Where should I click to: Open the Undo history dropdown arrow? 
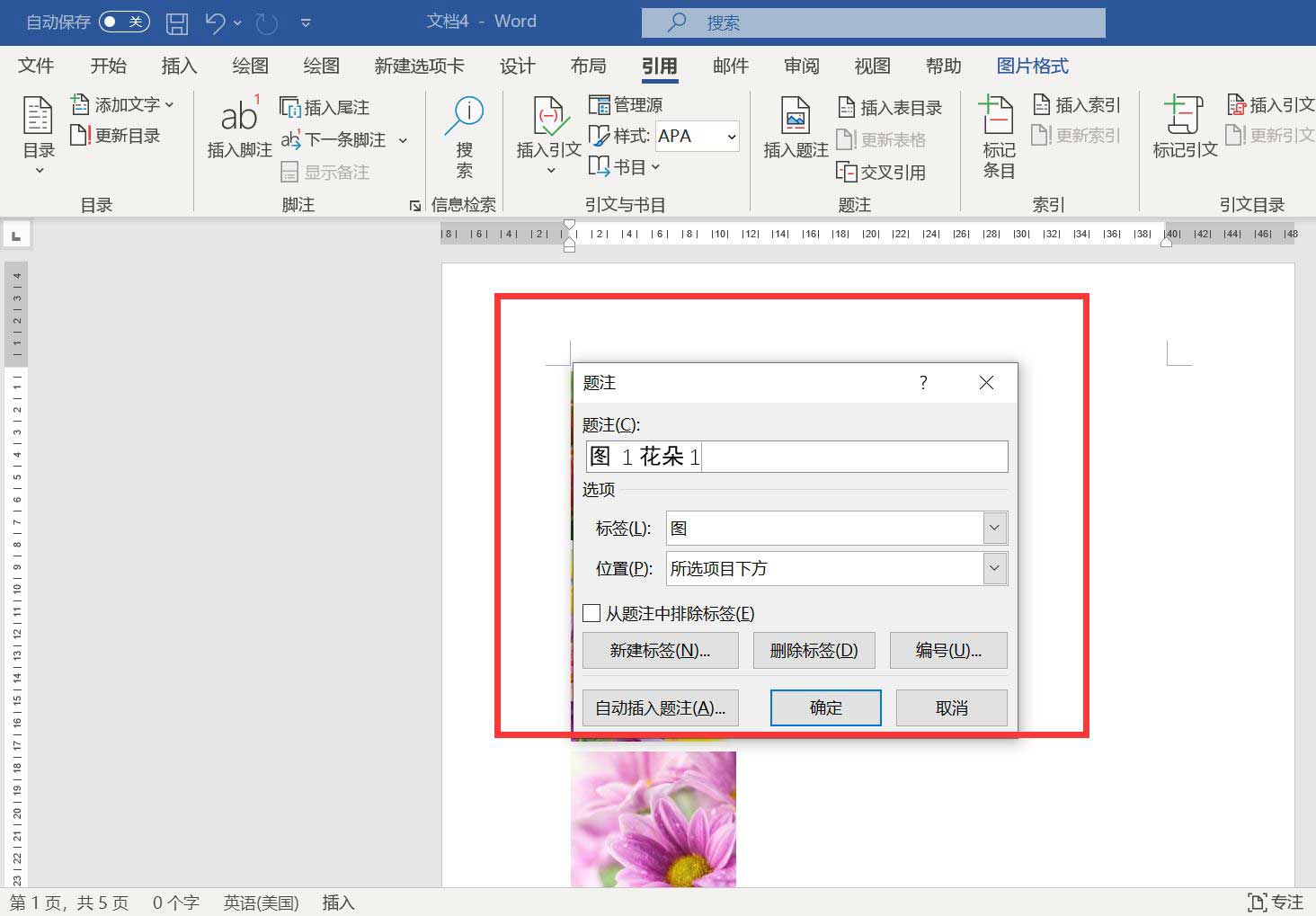(237, 22)
